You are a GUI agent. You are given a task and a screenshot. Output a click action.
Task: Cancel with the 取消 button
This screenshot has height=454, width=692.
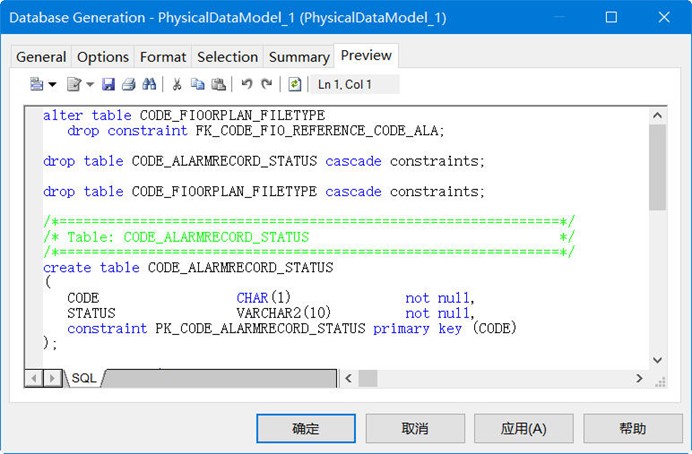415,428
